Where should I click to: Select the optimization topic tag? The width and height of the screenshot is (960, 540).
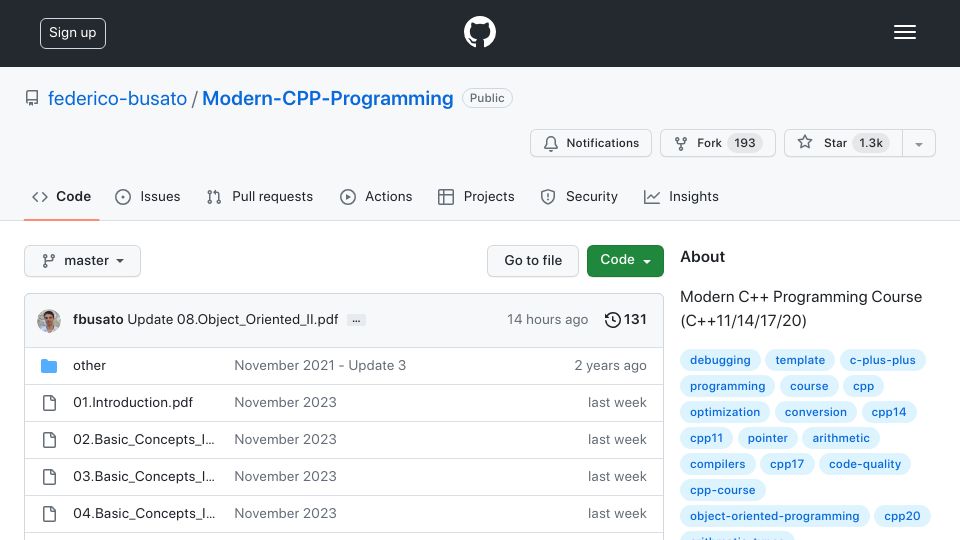coord(725,412)
